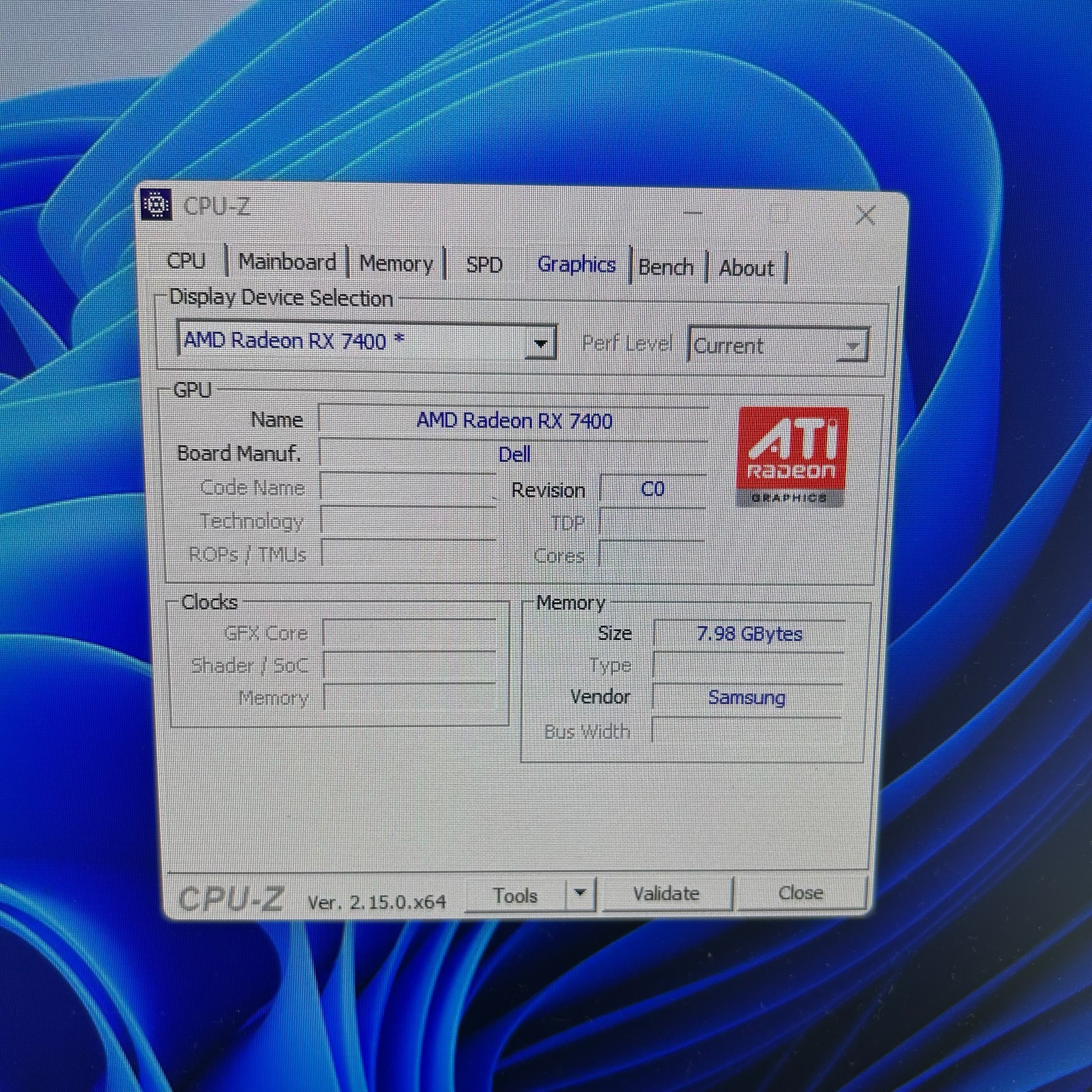Viewport: 1092px width, 1092px height.
Task: Open the Display Device Selection dropdown arrow
Action: point(540,343)
